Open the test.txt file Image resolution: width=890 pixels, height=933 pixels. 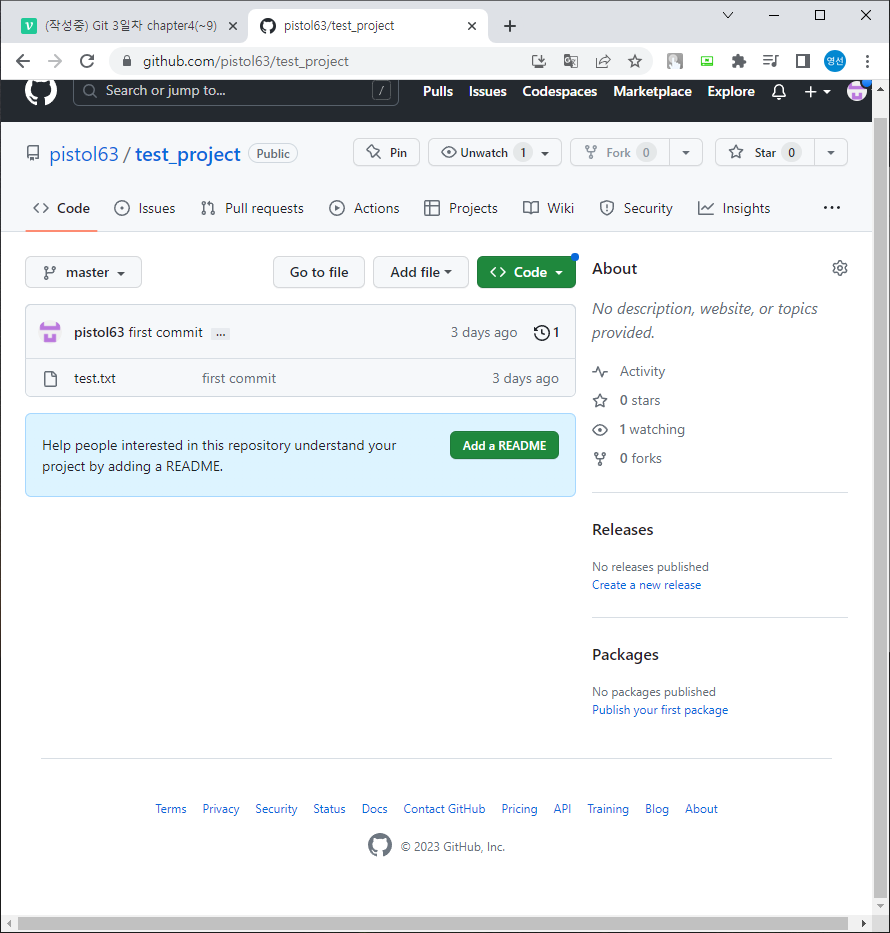pos(95,378)
